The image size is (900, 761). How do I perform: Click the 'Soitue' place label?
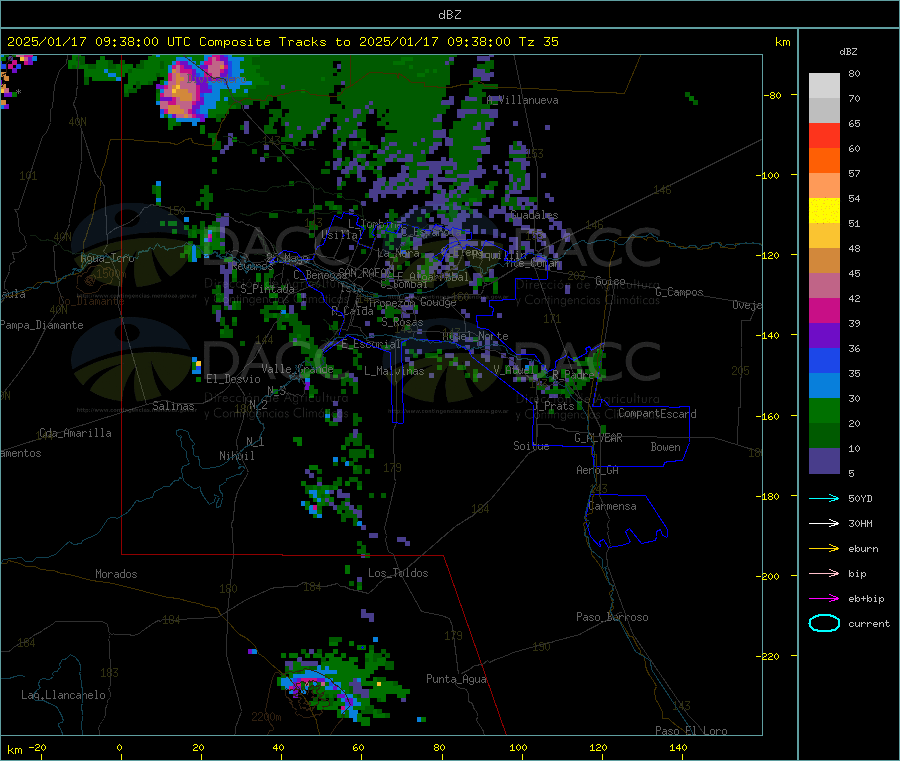[x=531, y=446]
